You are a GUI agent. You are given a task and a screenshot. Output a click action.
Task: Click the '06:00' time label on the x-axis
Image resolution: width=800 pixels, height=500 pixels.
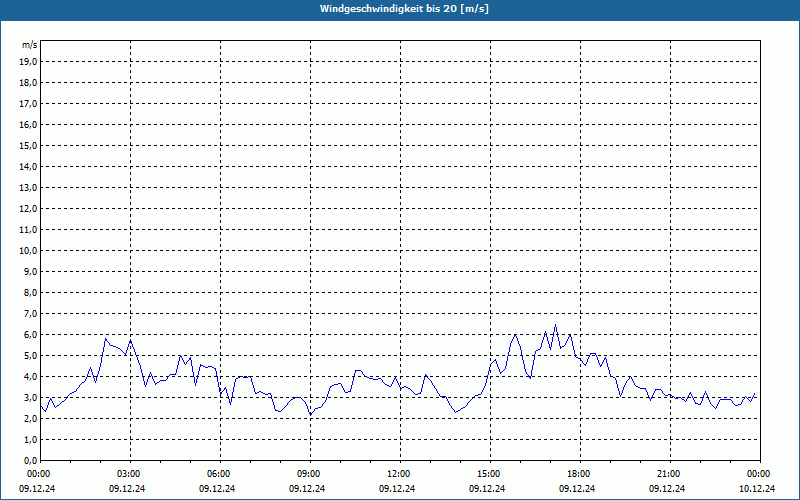click(219, 474)
